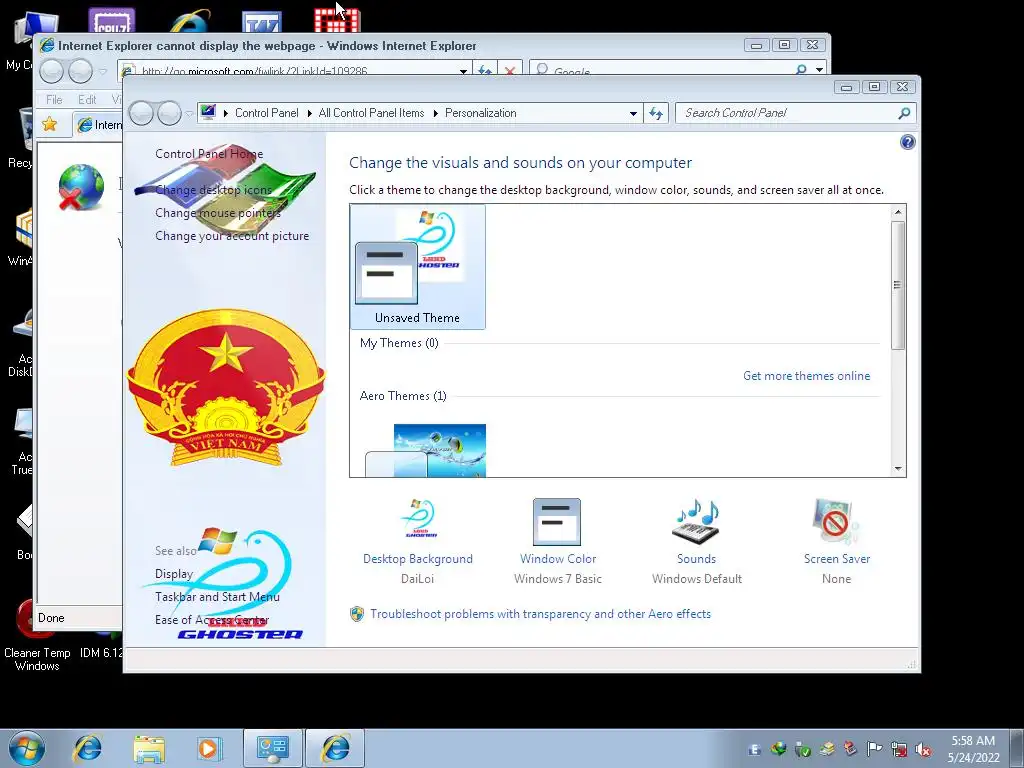Viewport: 1024px width, 768px height.
Task: Open the Sounds settings icon
Action: [x=696, y=521]
